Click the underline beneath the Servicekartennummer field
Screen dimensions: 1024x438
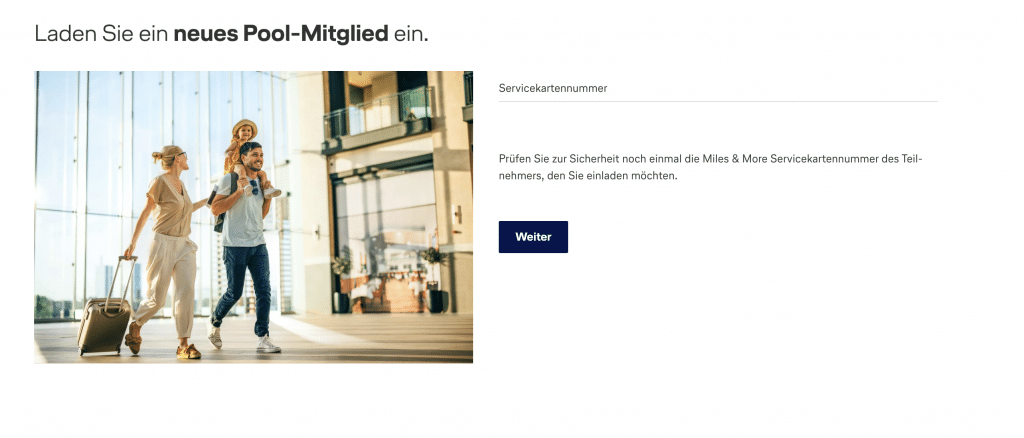718,101
